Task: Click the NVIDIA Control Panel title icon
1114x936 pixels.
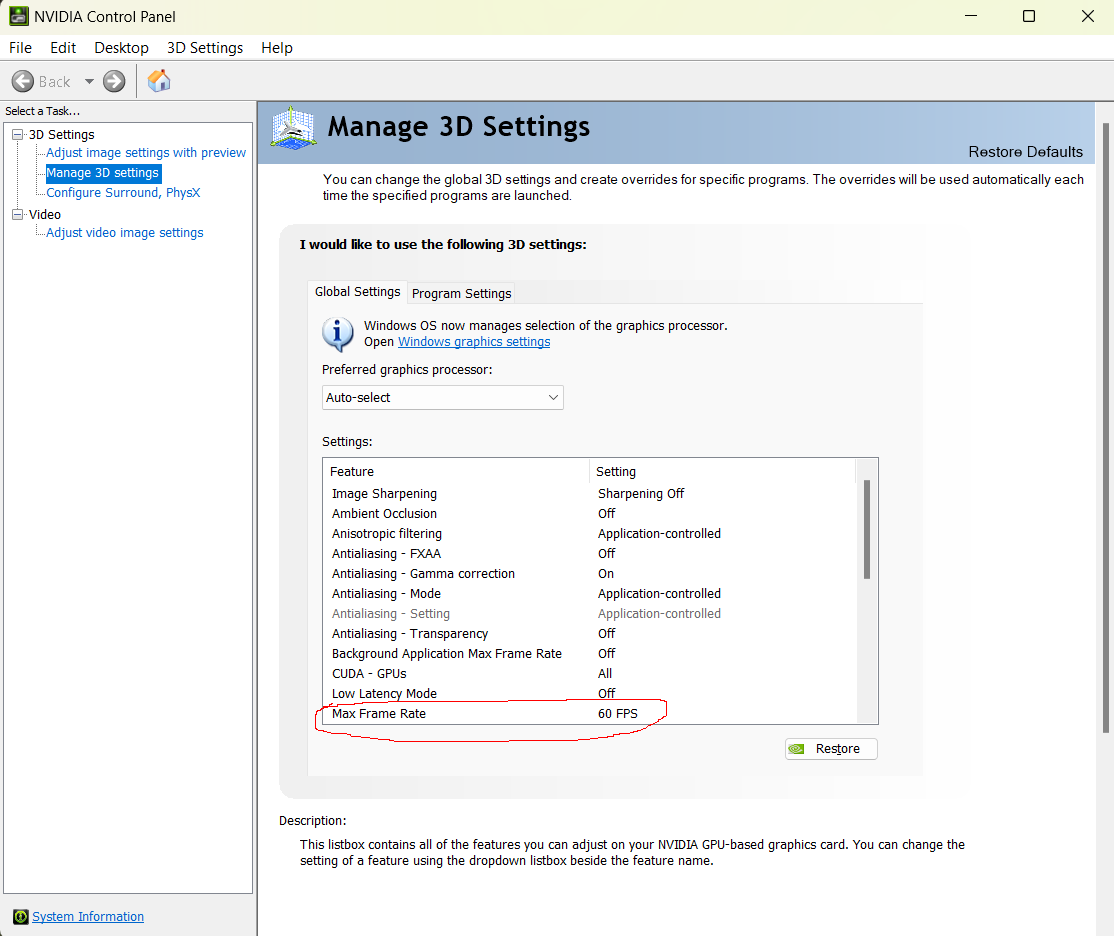Action: 18,16
